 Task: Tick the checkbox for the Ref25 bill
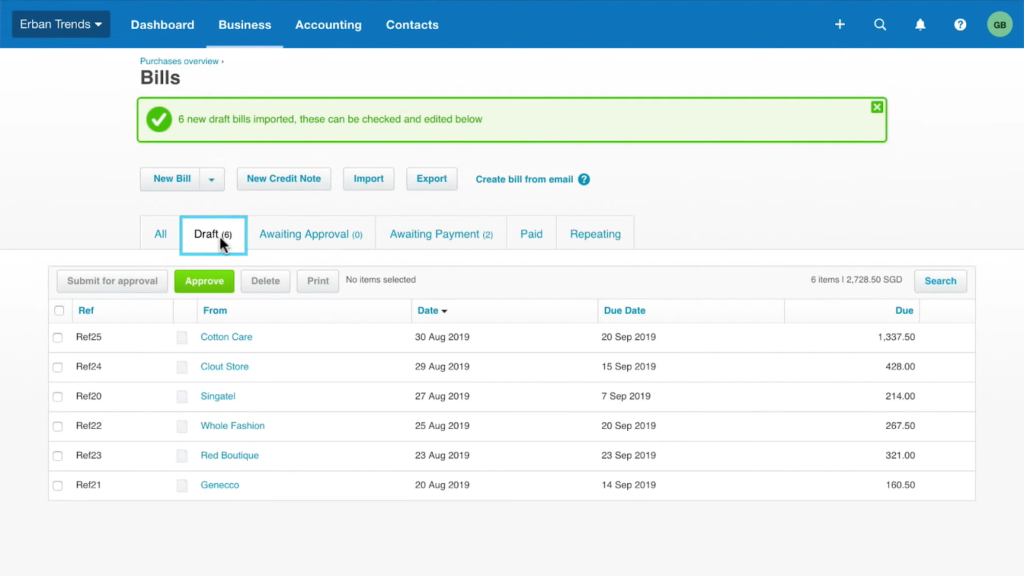(x=58, y=338)
